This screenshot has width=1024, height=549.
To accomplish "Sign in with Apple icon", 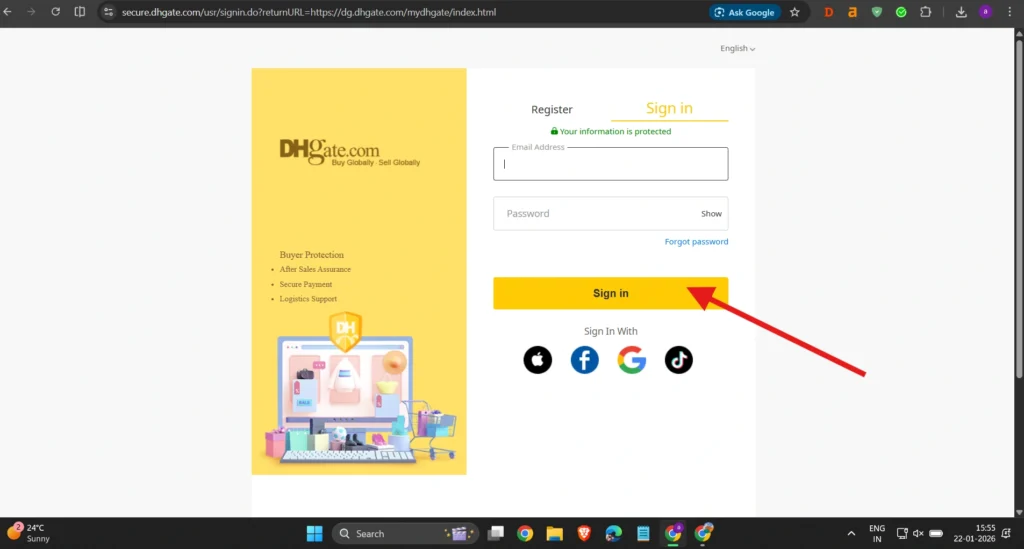I will (x=537, y=360).
